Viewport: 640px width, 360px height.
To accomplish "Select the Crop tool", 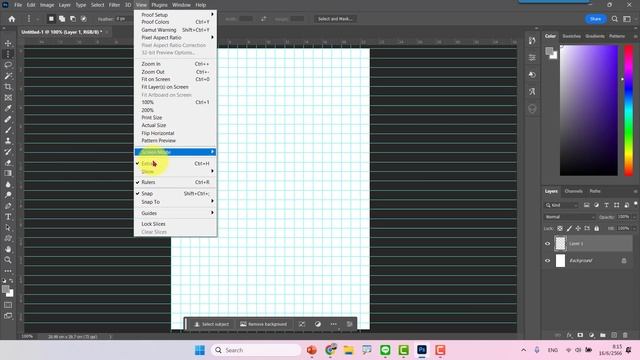I will coord(8,87).
